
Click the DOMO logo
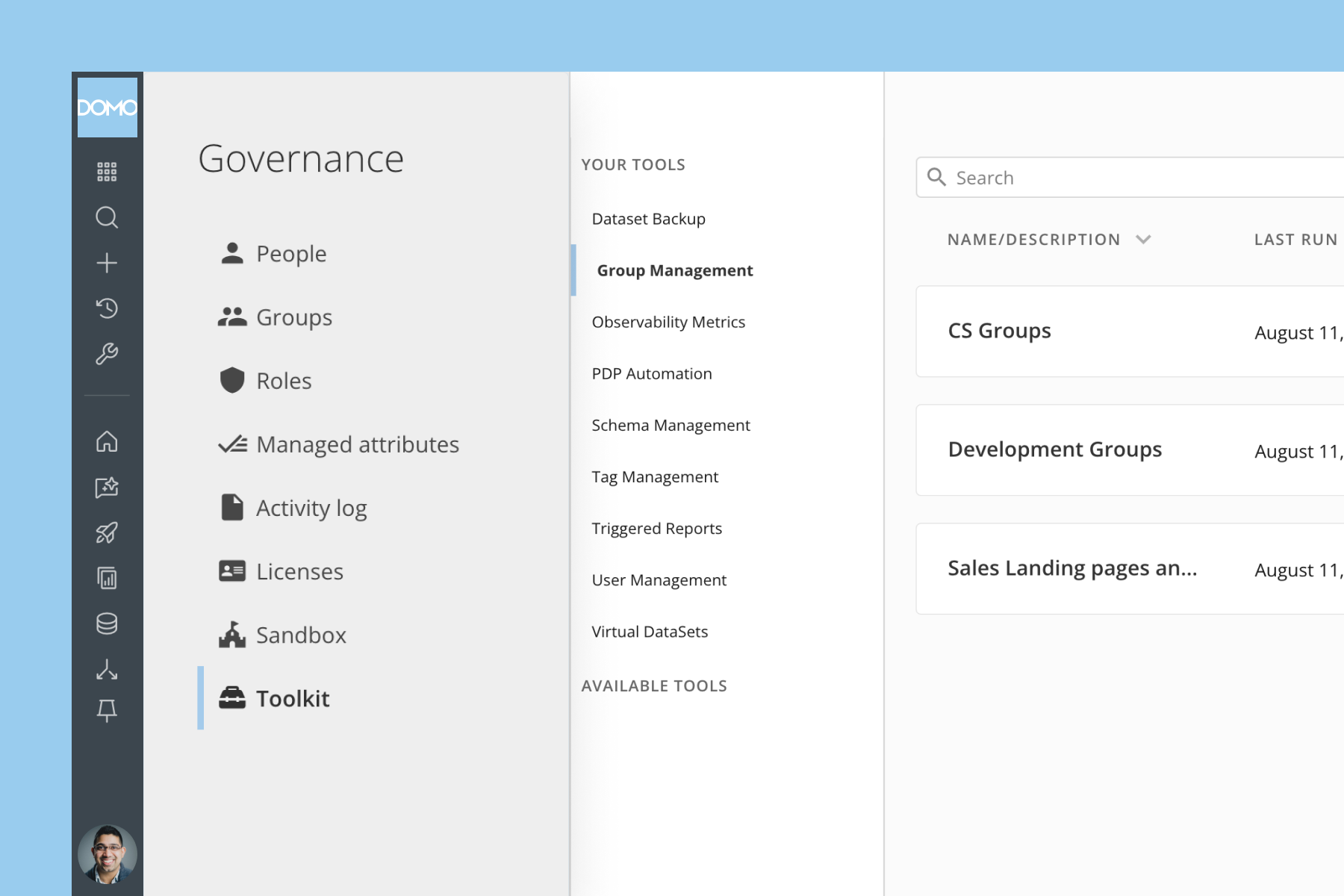click(108, 108)
